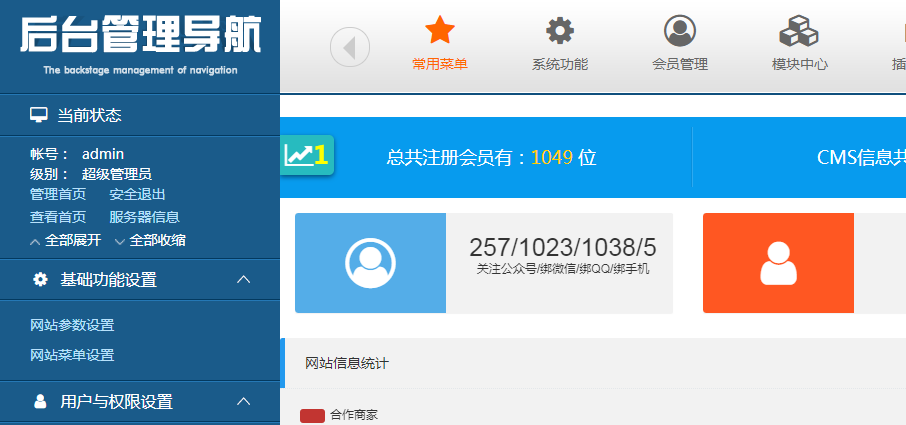Open 模块中心 cubes icon

(x=799, y=32)
